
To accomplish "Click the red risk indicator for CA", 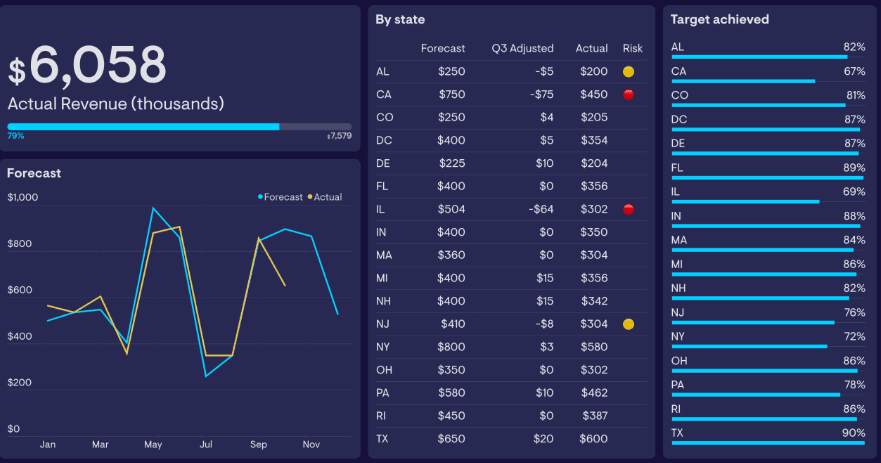I will pos(628,95).
